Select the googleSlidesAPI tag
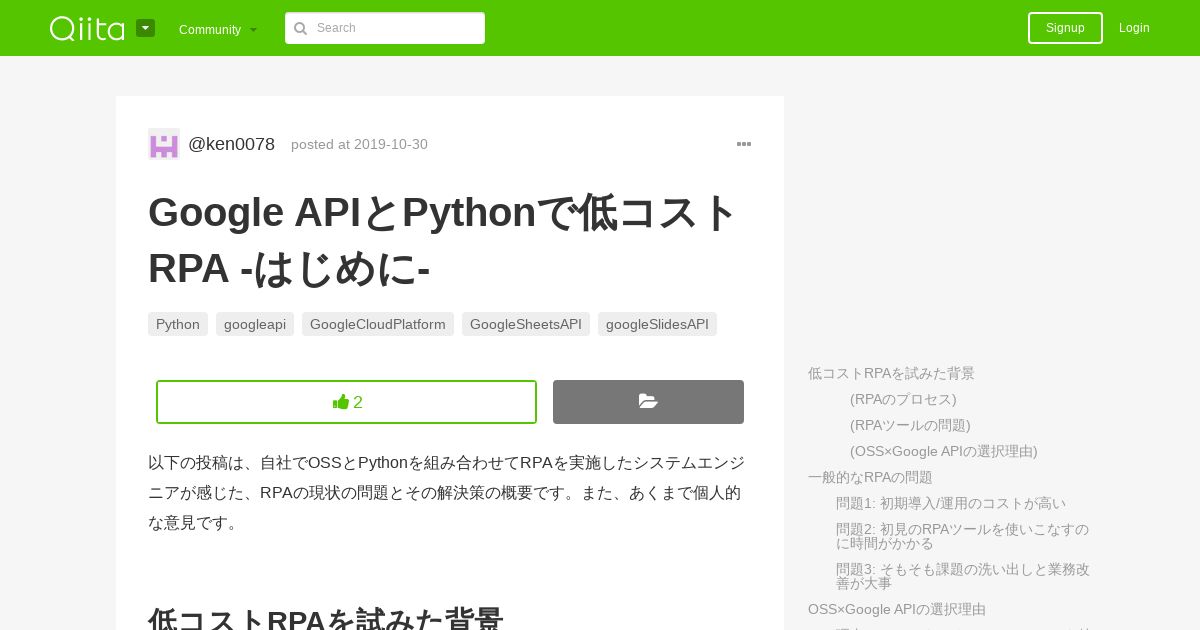 point(657,324)
